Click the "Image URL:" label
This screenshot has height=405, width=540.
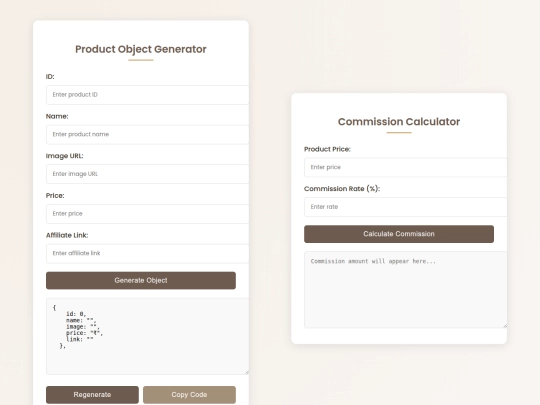64,156
